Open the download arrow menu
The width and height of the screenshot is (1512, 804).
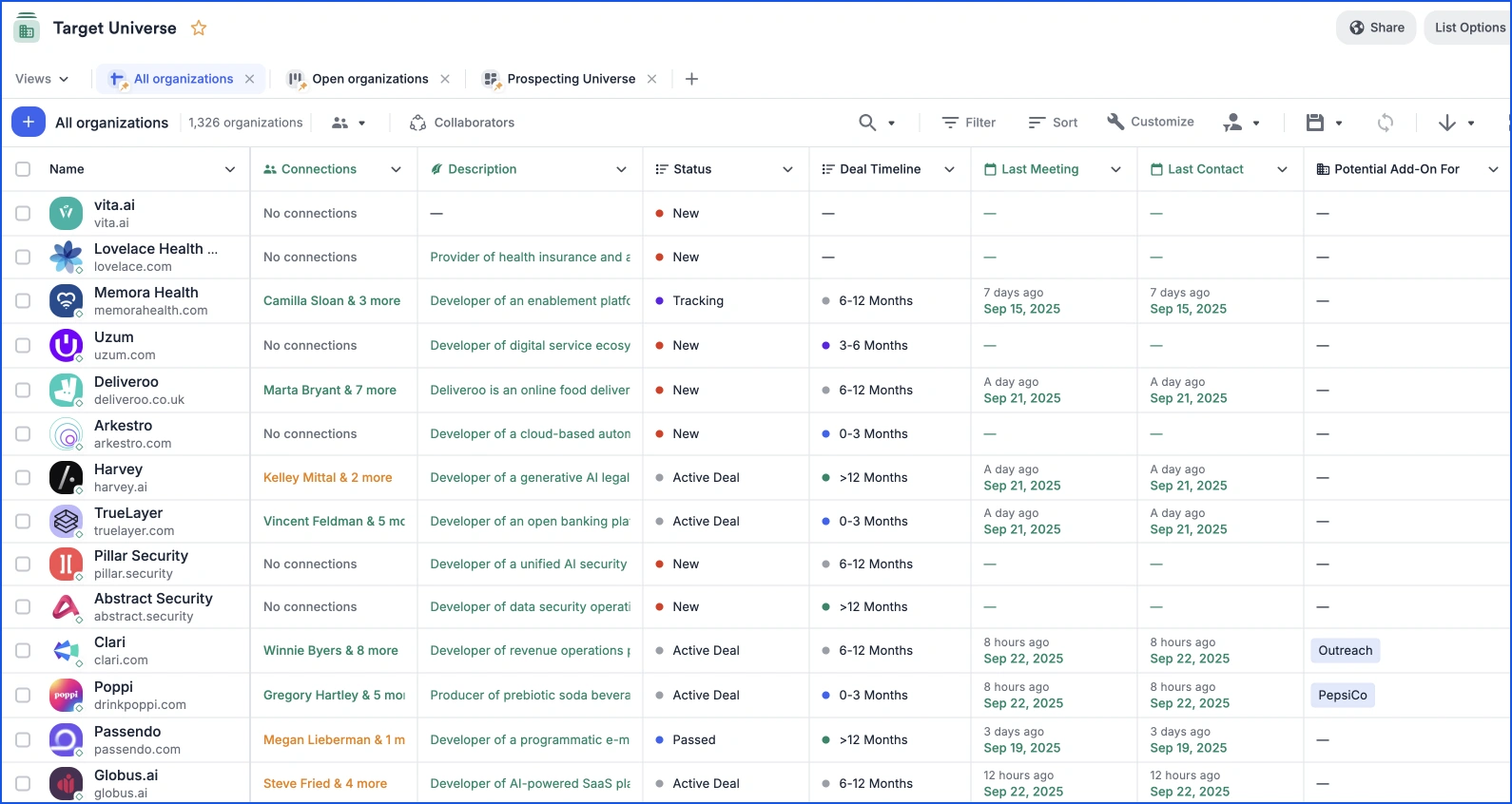point(1447,123)
